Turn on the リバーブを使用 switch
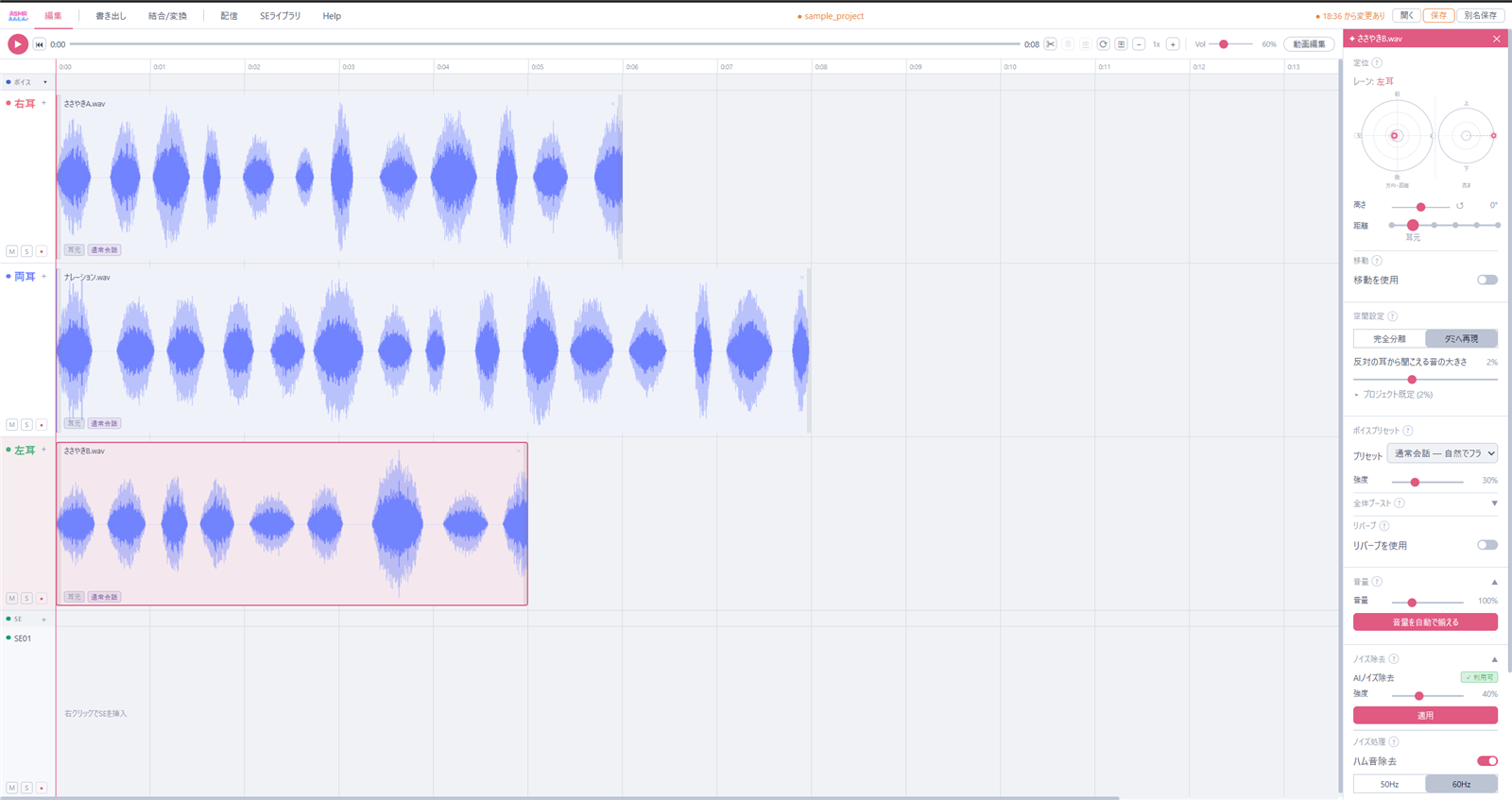 1487,545
